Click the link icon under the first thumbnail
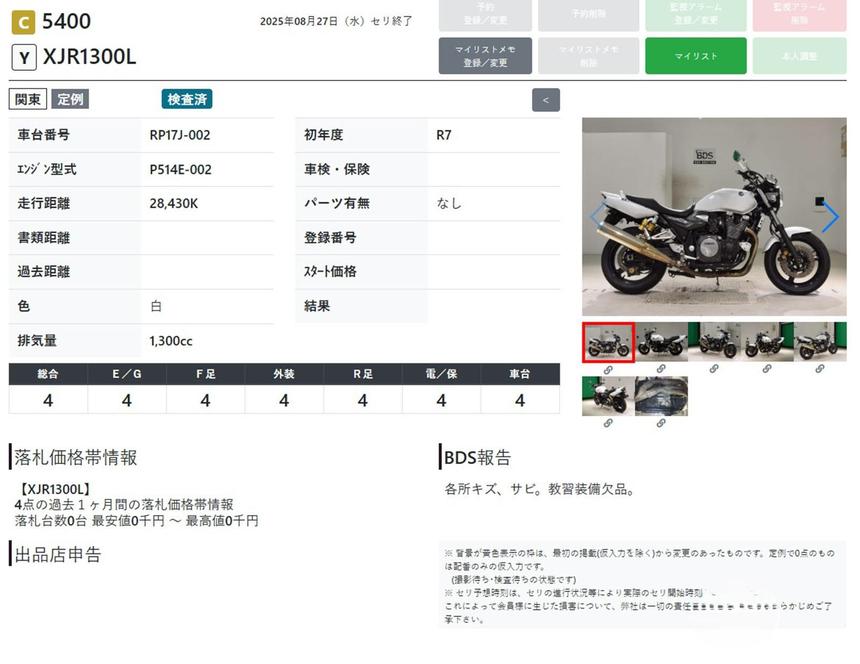 [x=607, y=369]
